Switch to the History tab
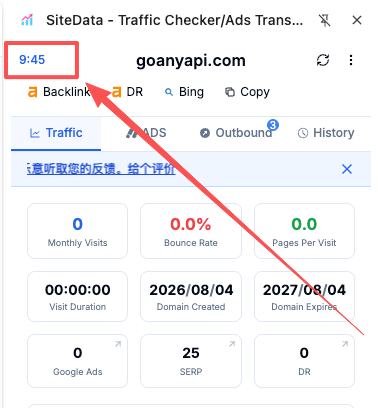378x408 pixels. pos(326,133)
